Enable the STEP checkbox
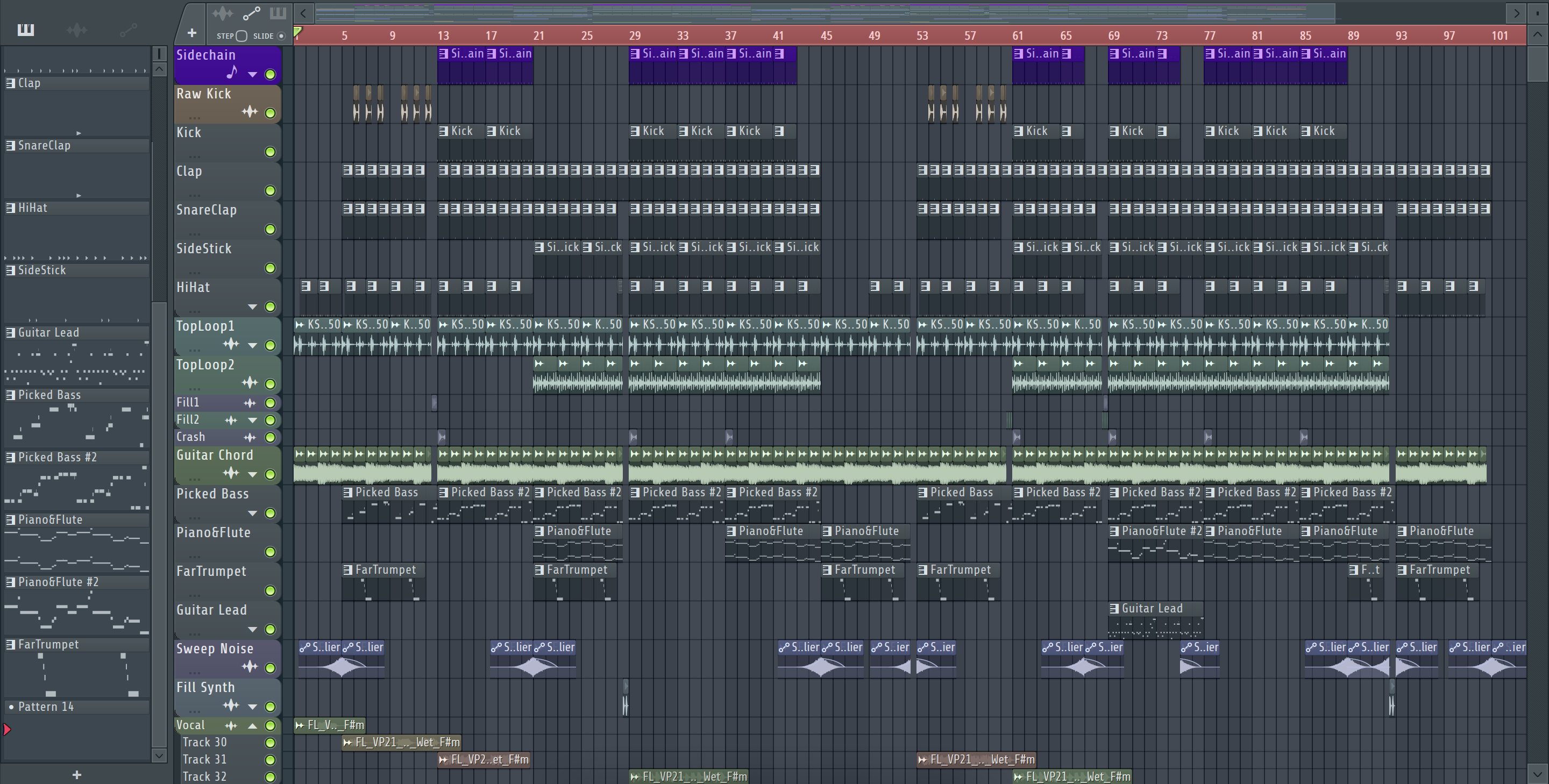The width and height of the screenshot is (1549, 784). pos(241,36)
